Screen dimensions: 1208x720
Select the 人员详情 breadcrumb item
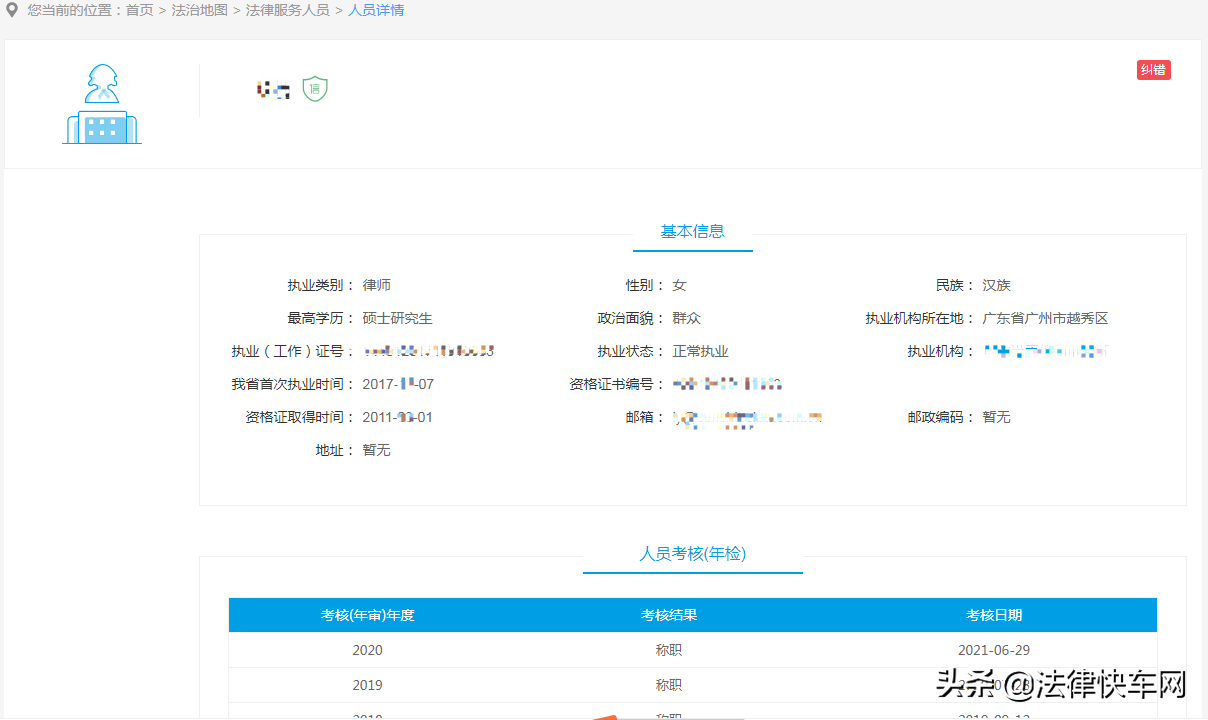[376, 10]
